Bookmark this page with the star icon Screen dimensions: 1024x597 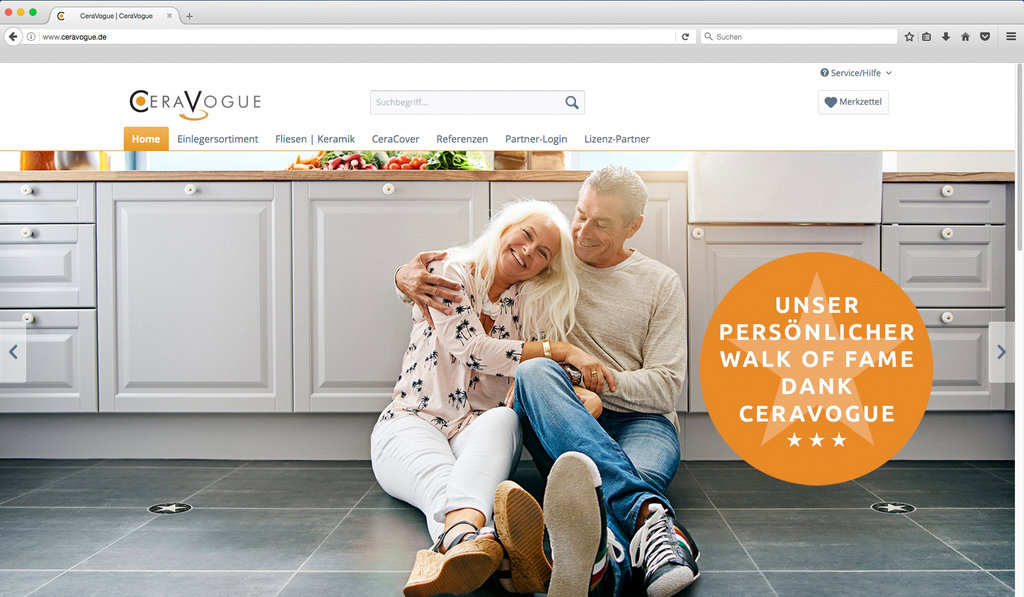pyautogui.click(x=909, y=37)
